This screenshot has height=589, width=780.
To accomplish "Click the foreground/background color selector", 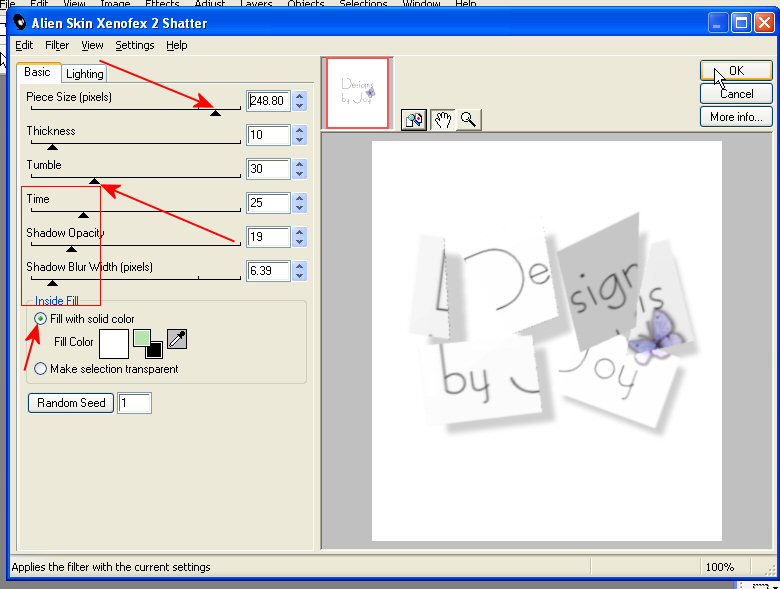I will [148, 344].
